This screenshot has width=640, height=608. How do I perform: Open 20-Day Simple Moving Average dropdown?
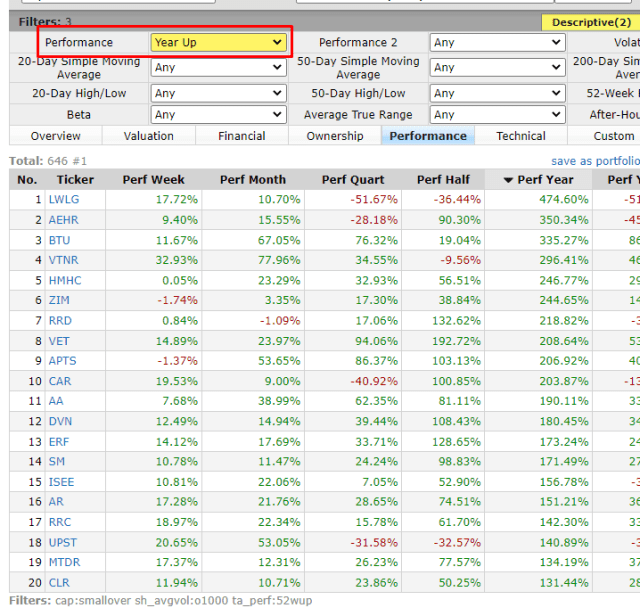tap(218, 67)
